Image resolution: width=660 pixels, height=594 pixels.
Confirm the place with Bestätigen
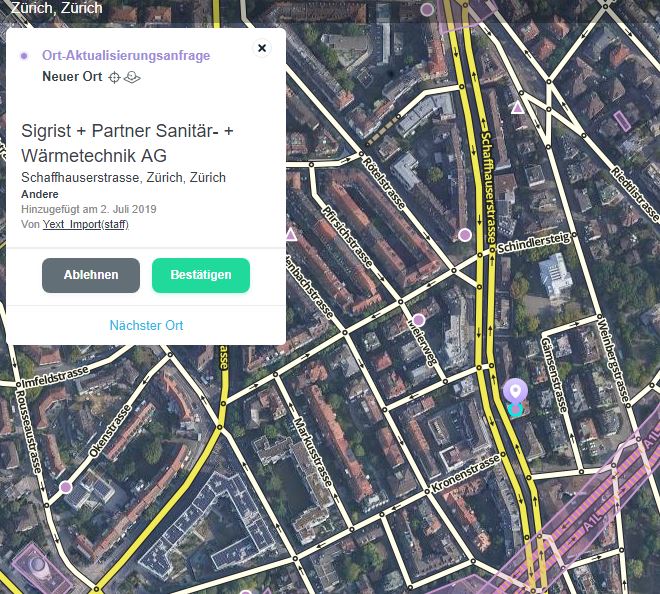click(201, 275)
